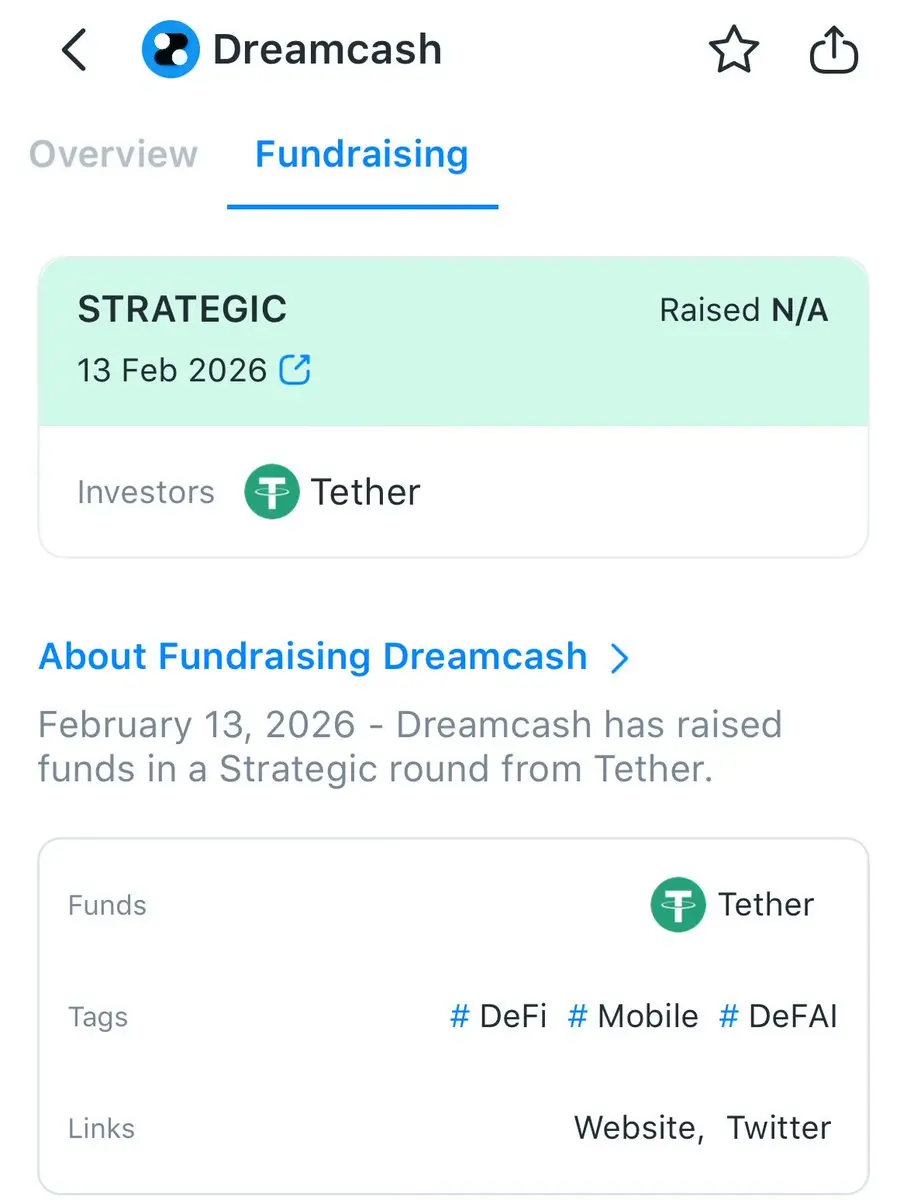Switch to the Overview tab
Viewport: 907px width, 1200px height.
click(114, 155)
